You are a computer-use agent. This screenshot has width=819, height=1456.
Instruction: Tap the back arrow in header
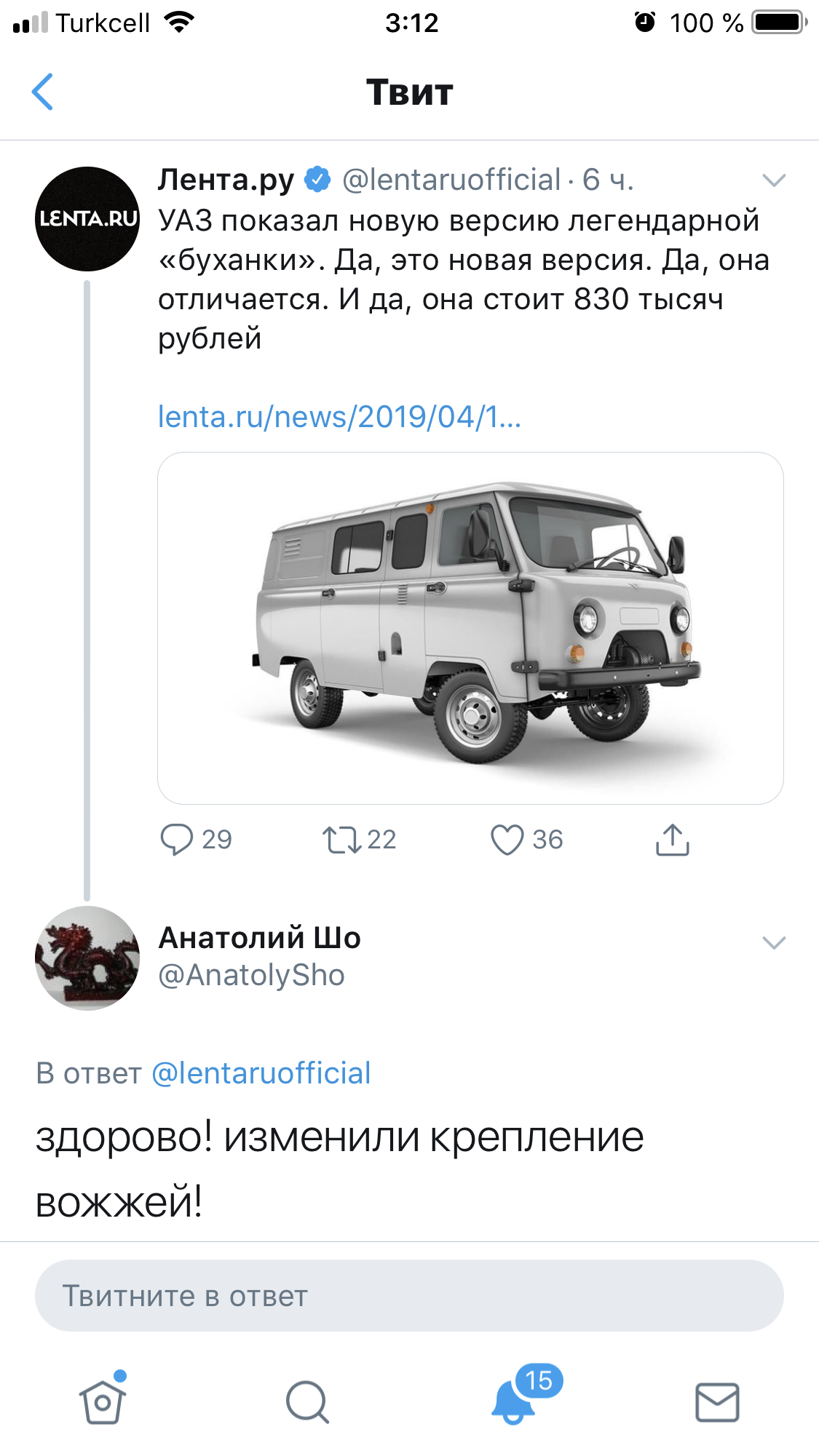(43, 92)
